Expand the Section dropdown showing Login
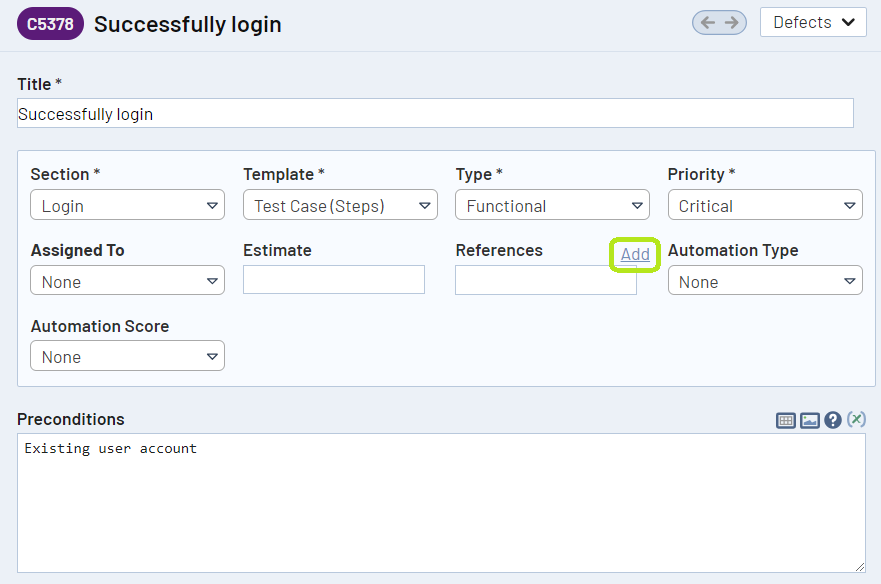Screen dimensions: 881x584 tap(127, 206)
